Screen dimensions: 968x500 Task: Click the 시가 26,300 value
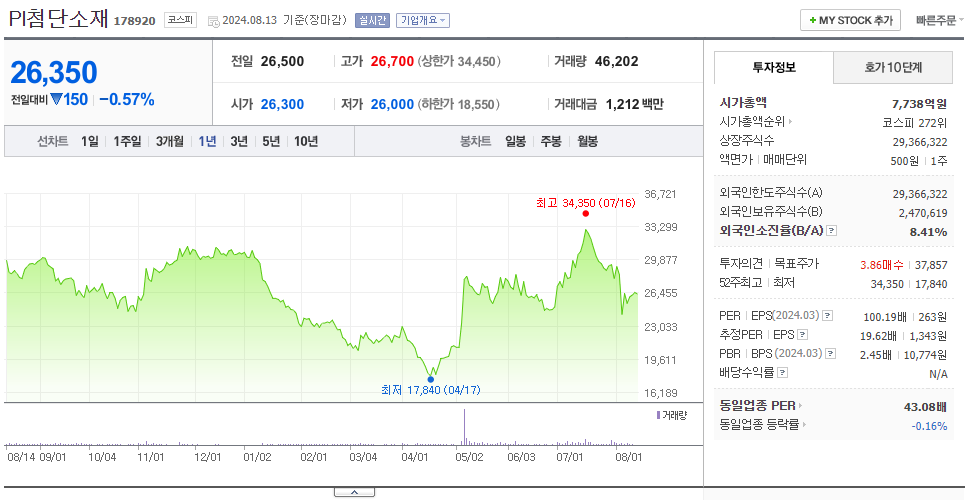[x=282, y=105]
